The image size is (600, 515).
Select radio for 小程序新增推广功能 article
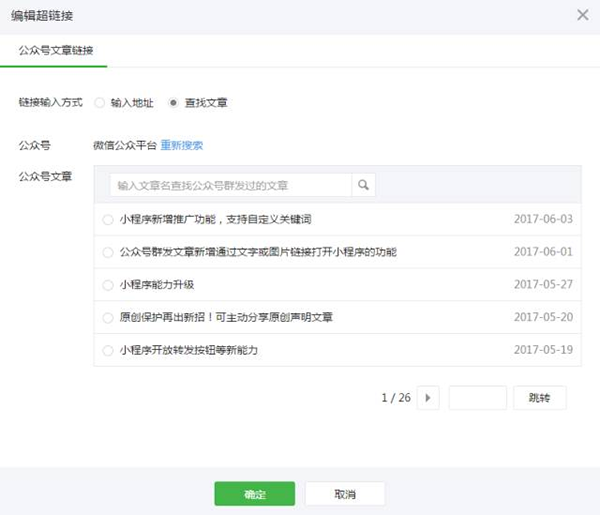coord(108,219)
